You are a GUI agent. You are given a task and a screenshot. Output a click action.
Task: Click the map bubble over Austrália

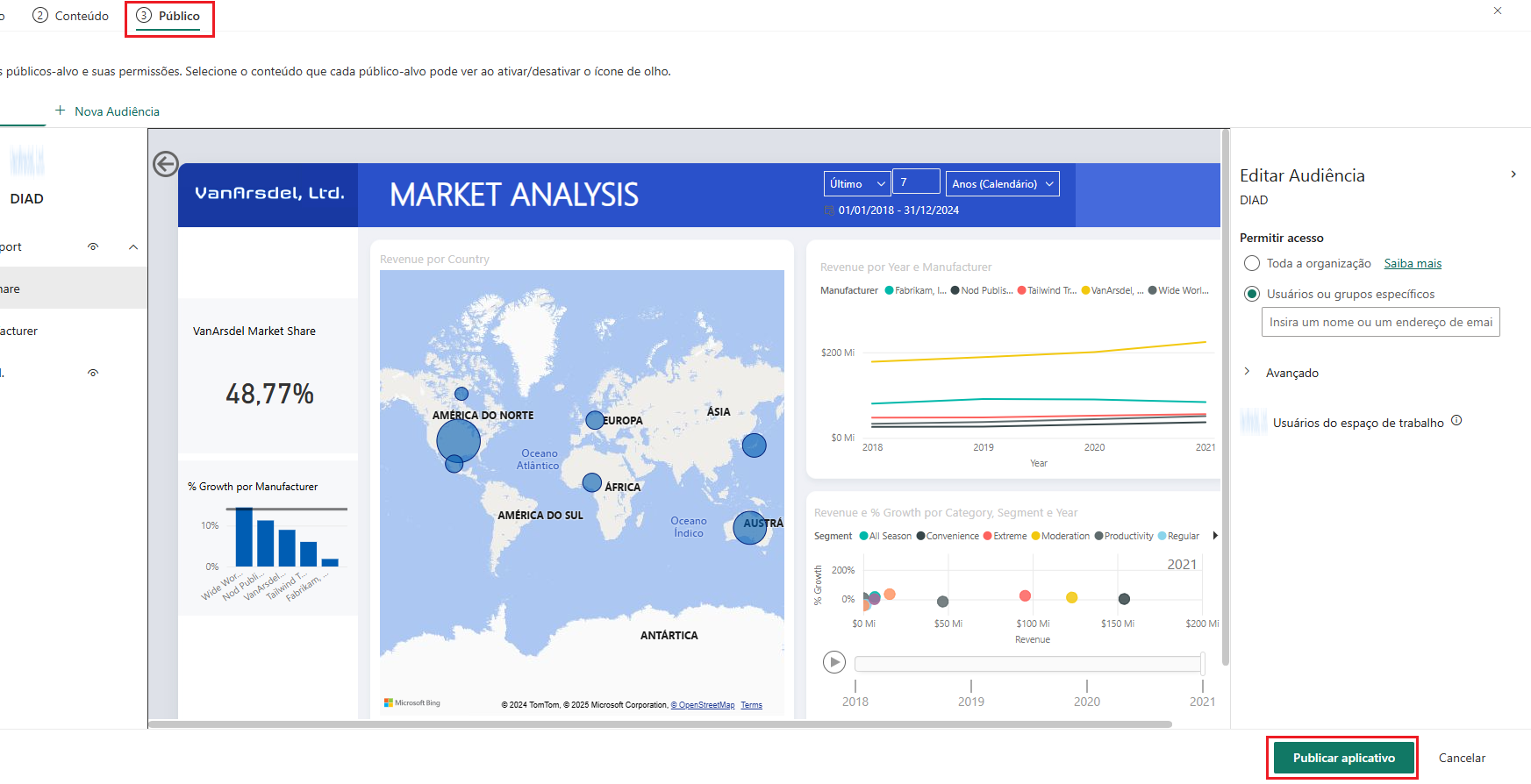coord(750,528)
